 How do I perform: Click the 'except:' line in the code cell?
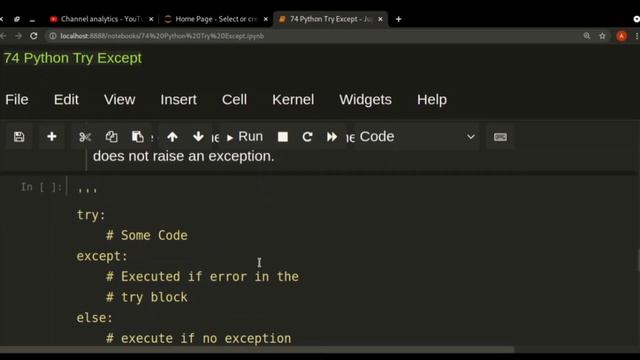[x=102, y=256]
